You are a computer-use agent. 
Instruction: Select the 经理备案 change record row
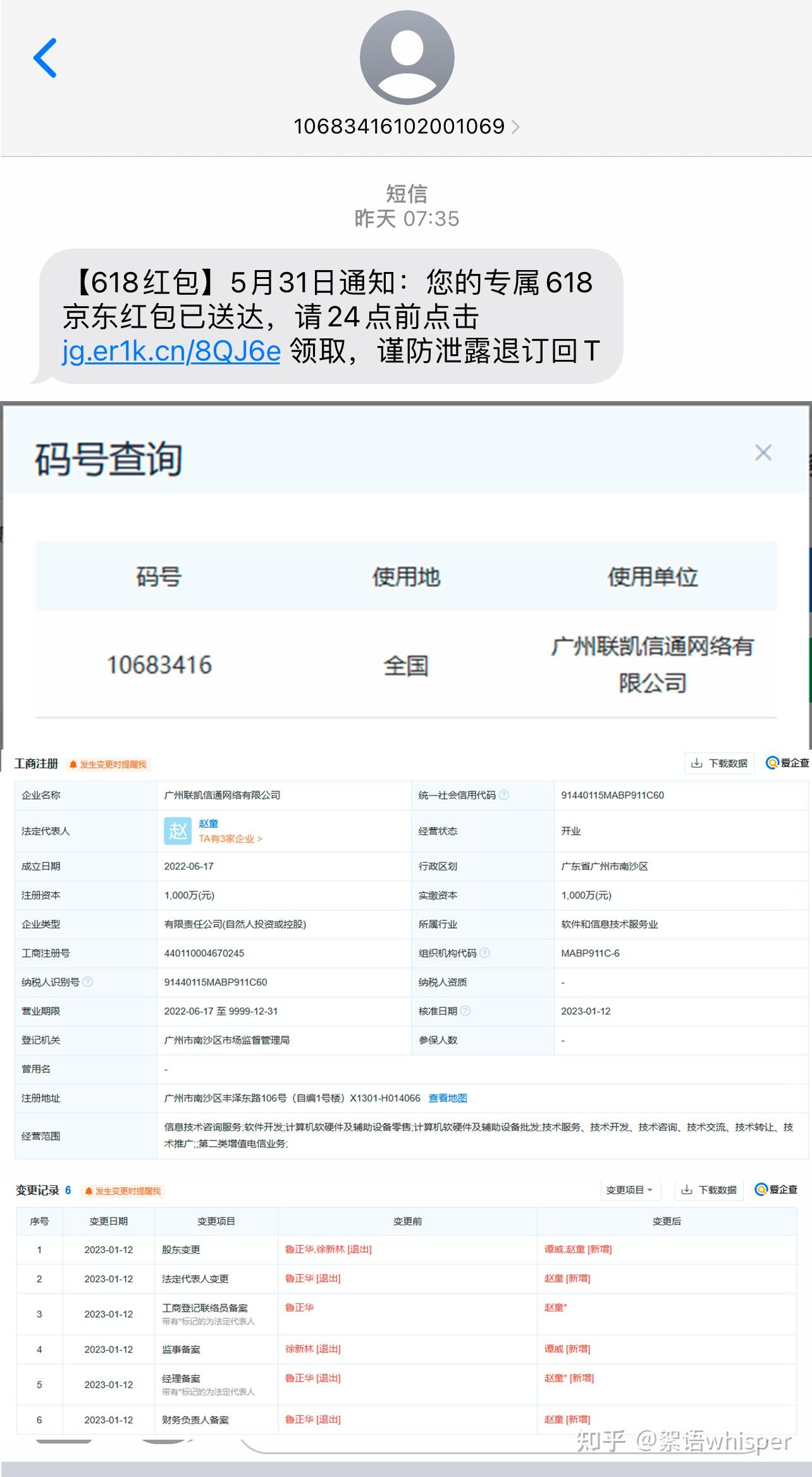click(x=406, y=1384)
